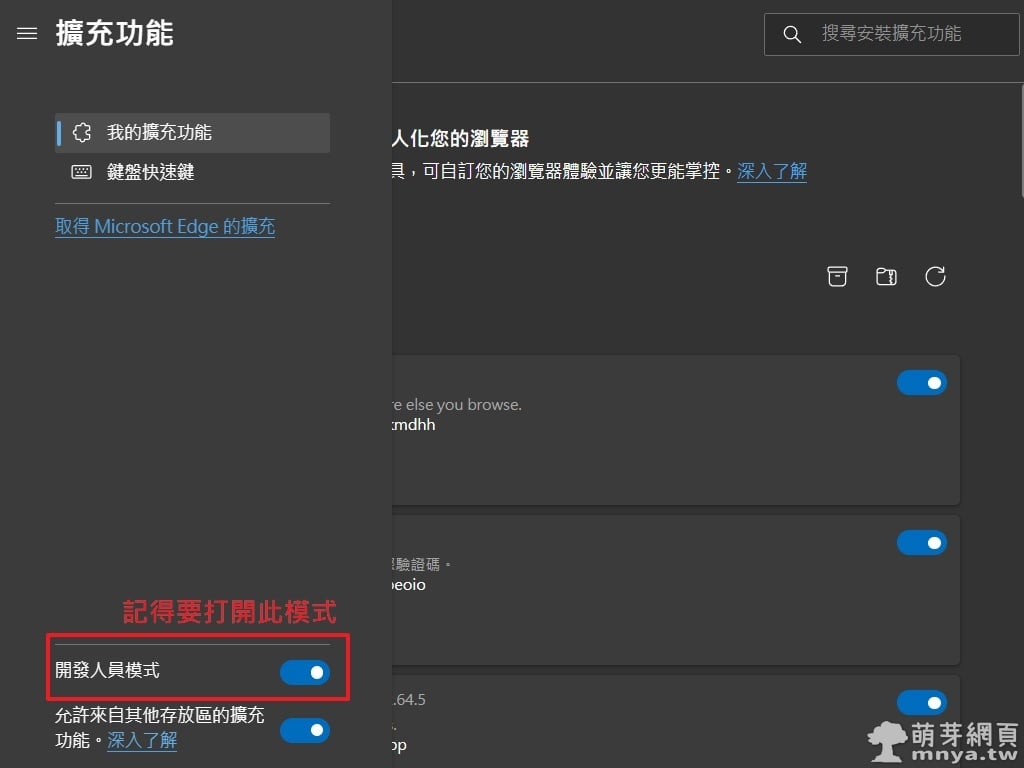The image size is (1024, 768).
Task: Open the 取得 Microsoft Edge 的擴充 link
Action: [165, 227]
